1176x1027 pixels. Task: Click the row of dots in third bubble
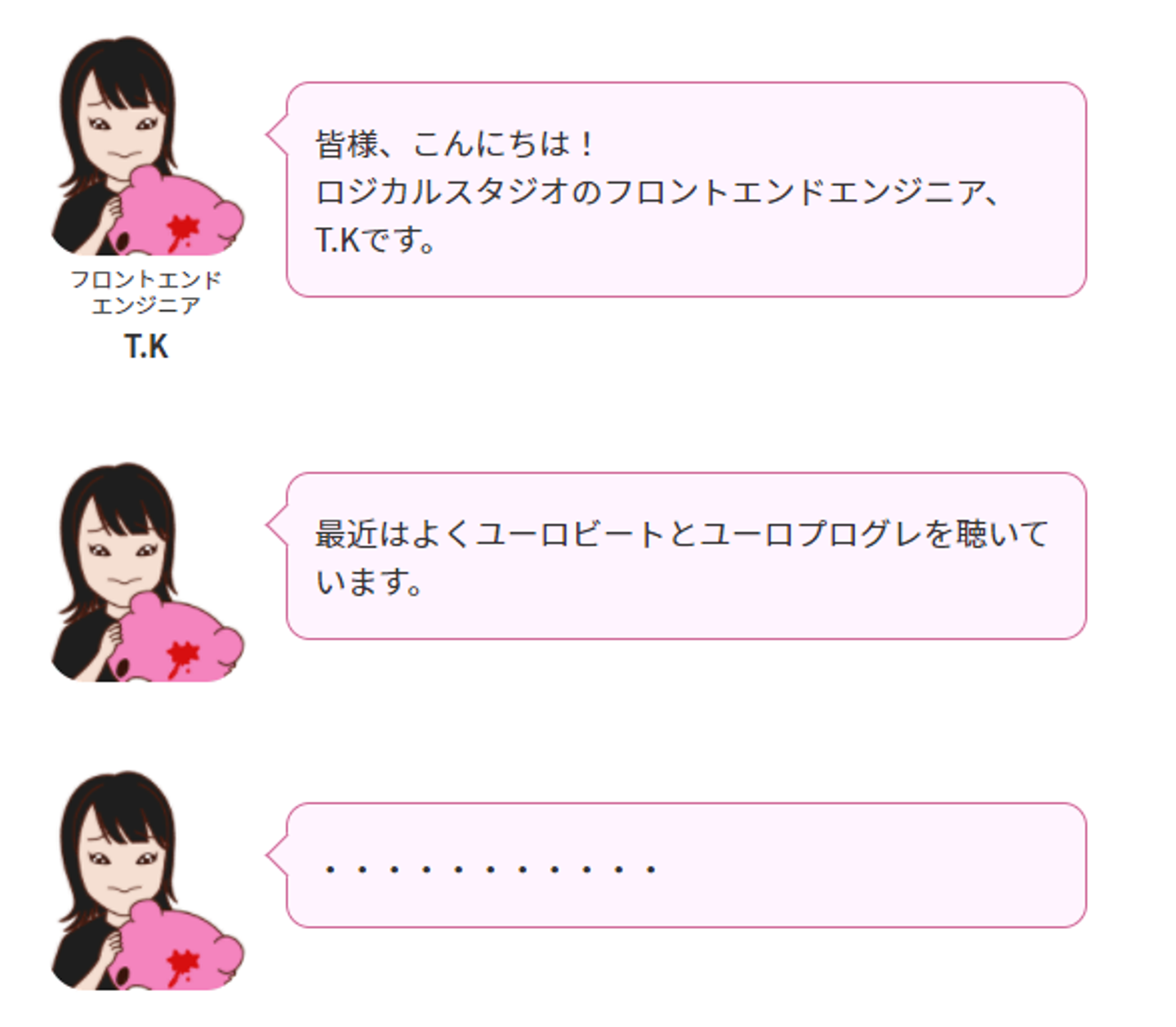click(490, 869)
